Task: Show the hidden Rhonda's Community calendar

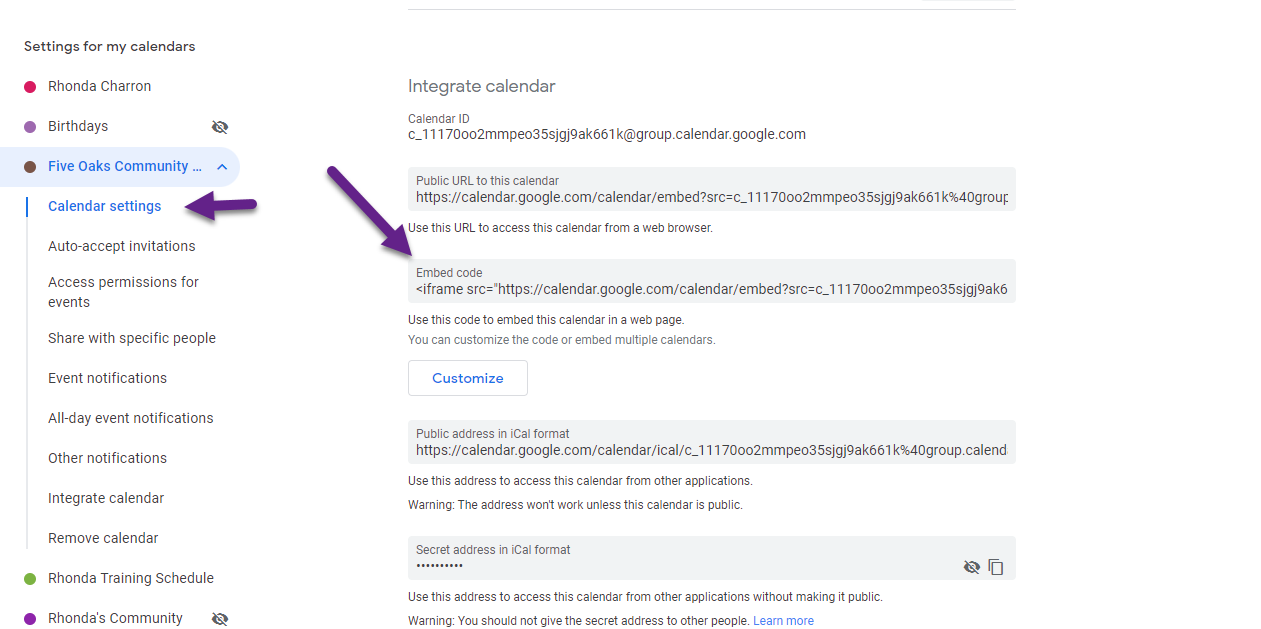Action: click(x=220, y=619)
